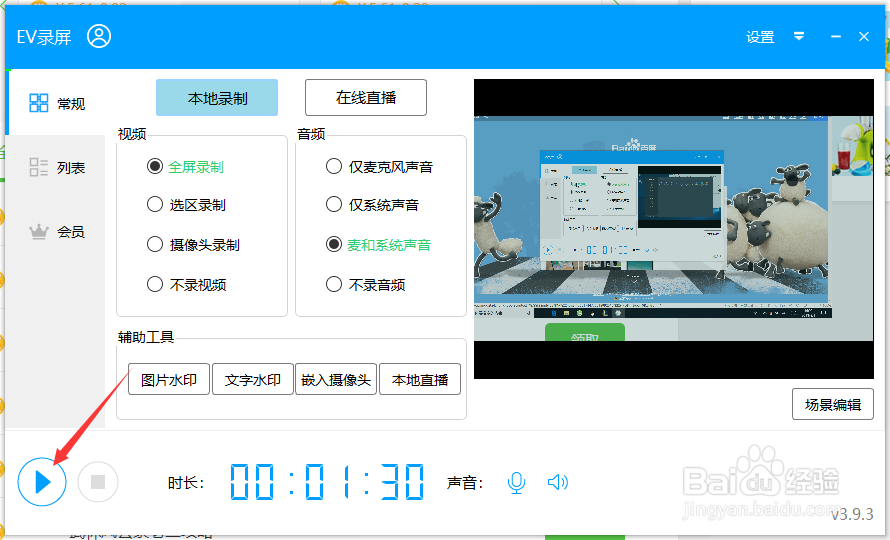Open 设置 settings

pos(760,37)
